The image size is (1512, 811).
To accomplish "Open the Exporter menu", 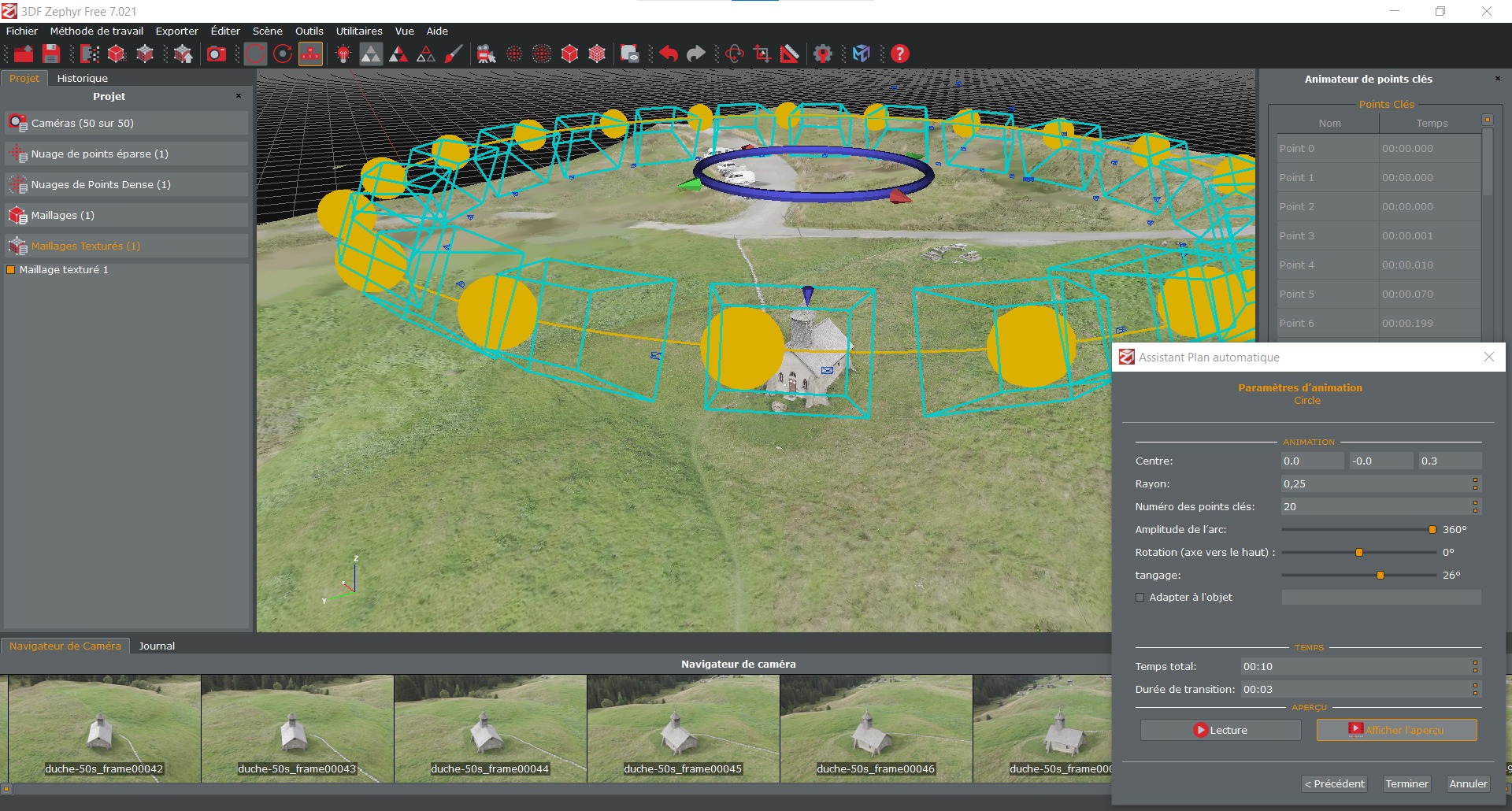I will pos(177,31).
